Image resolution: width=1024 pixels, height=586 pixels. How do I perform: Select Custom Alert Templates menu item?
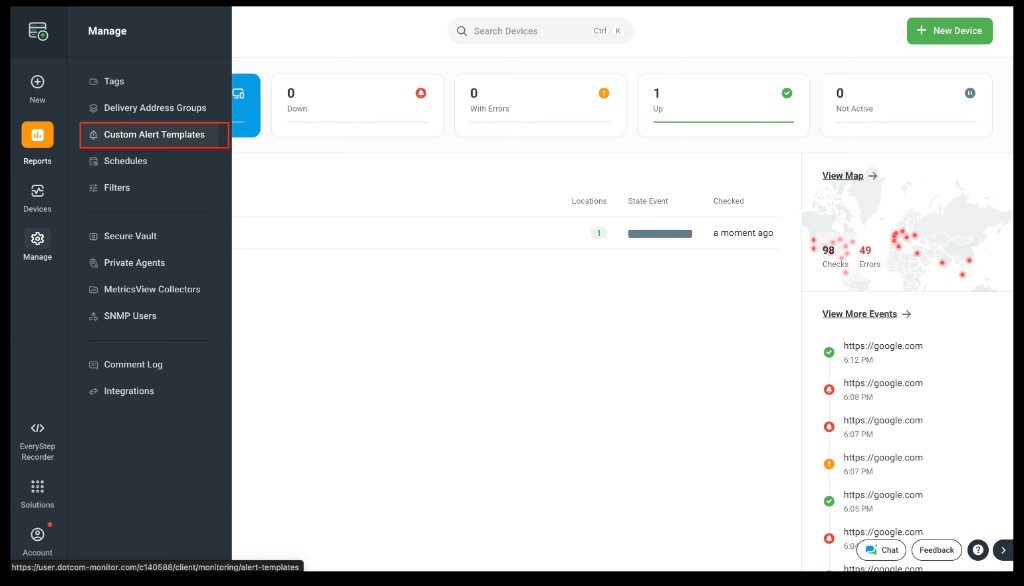[x=154, y=135]
